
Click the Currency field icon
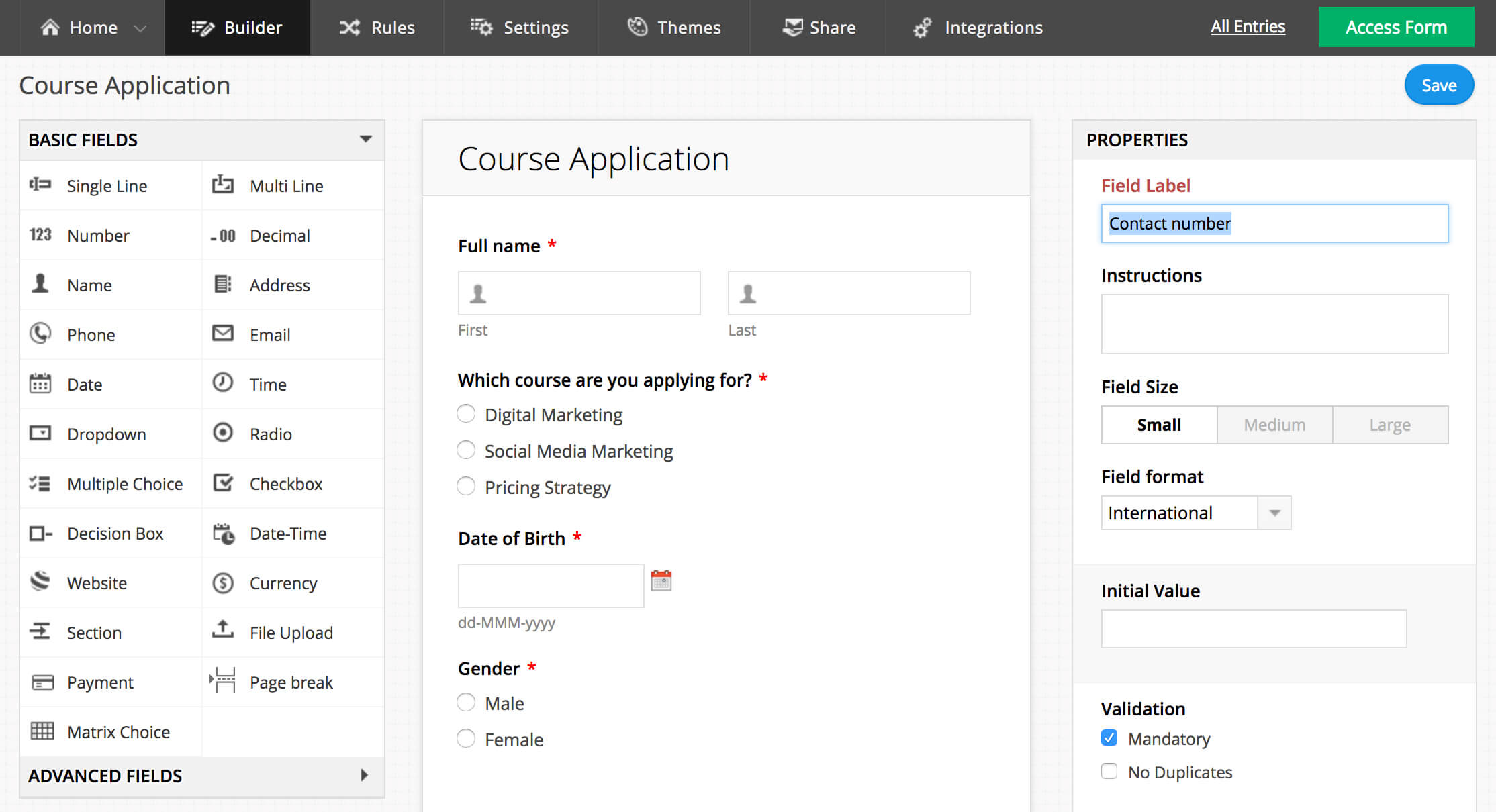(x=222, y=581)
